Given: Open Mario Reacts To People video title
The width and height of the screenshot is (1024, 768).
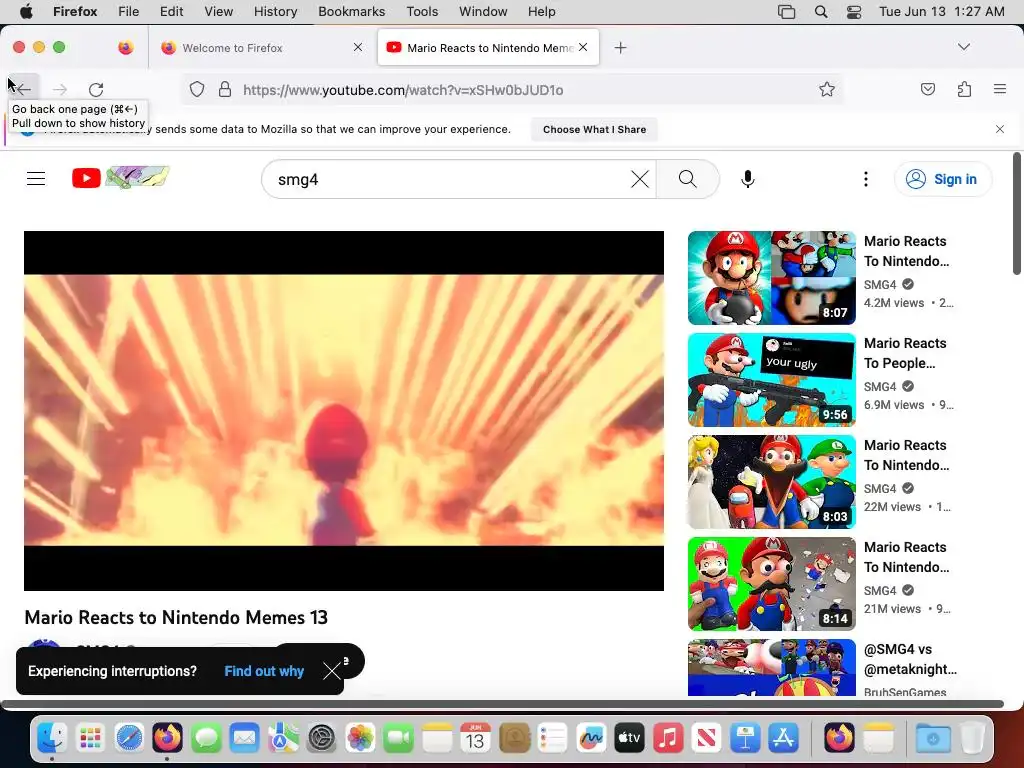Looking at the screenshot, I should click(x=905, y=353).
